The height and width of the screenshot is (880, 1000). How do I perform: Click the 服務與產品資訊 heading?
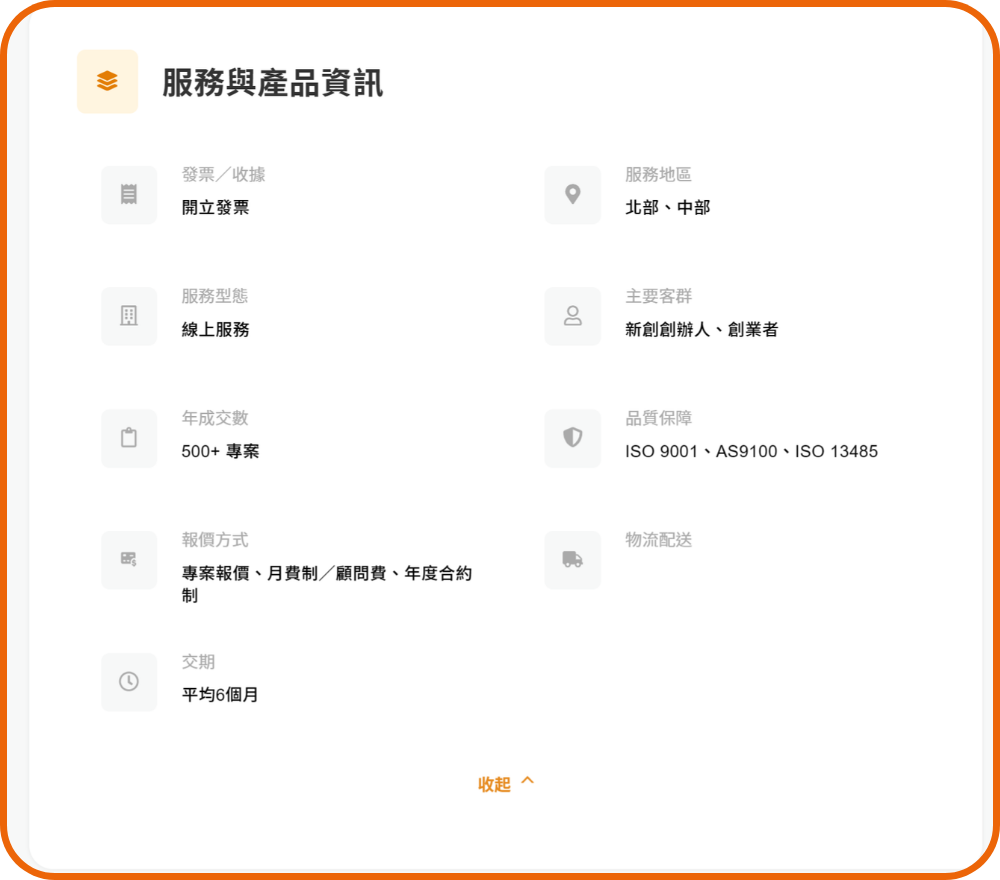click(x=272, y=84)
